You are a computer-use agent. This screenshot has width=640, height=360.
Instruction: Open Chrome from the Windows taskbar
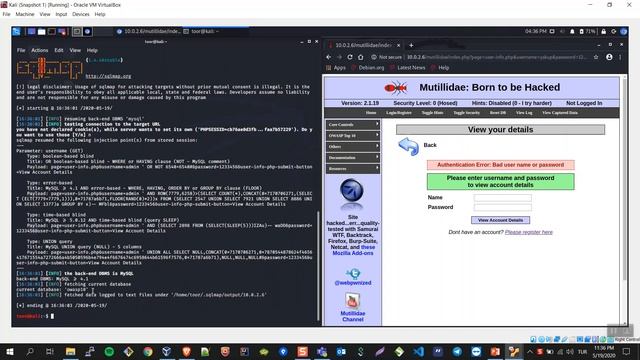pyautogui.click(x=148, y=351)
